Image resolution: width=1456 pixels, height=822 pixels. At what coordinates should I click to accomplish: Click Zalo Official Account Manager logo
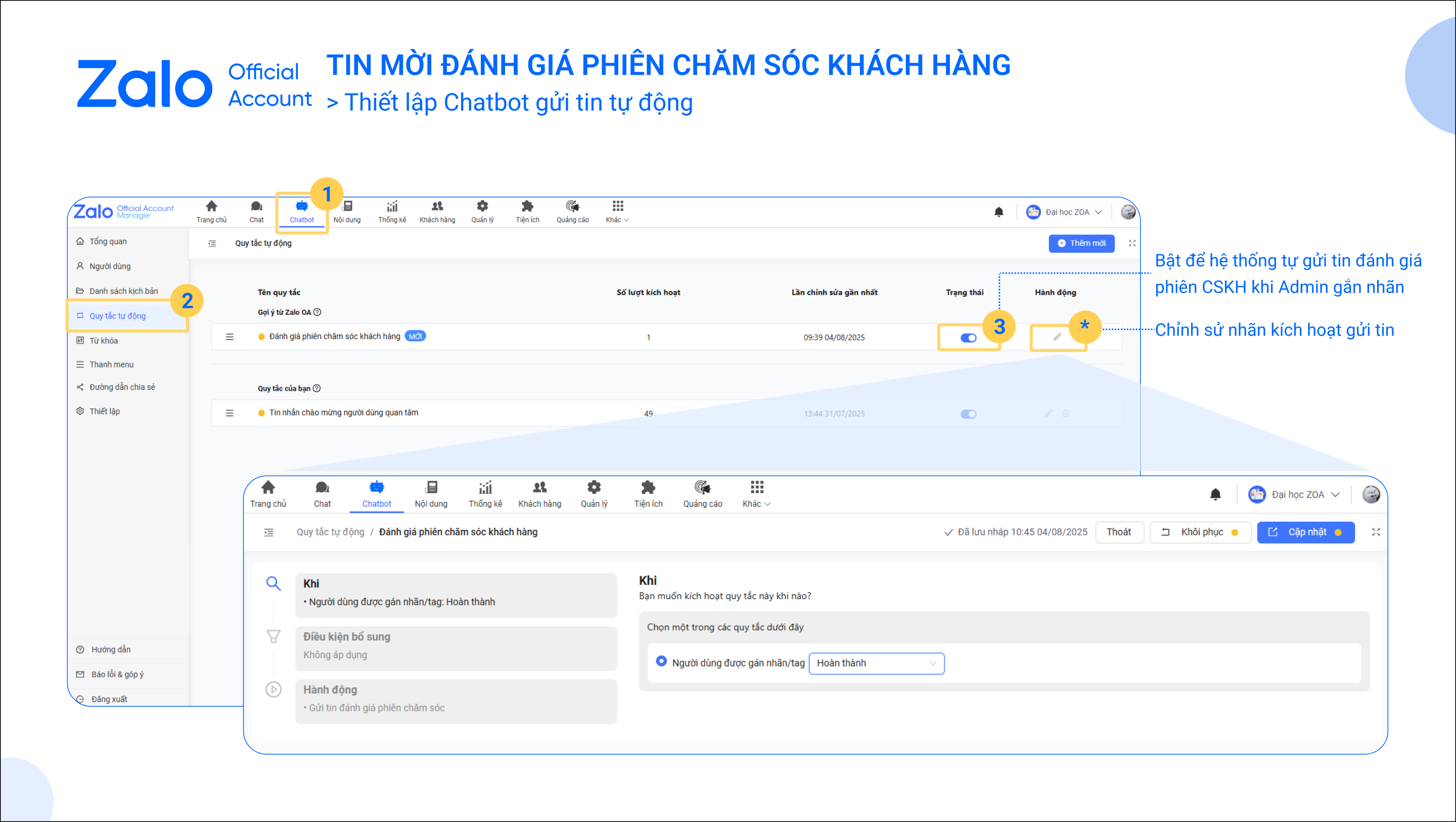pos(124,211)
